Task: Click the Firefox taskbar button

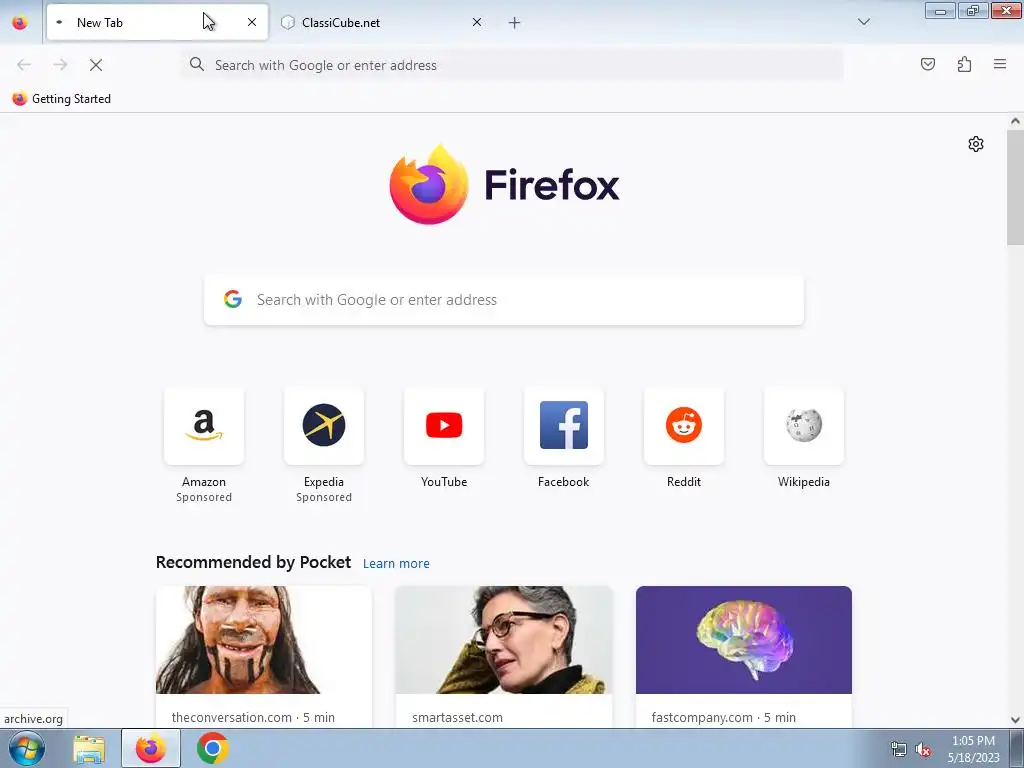Action: pos(150,748)
